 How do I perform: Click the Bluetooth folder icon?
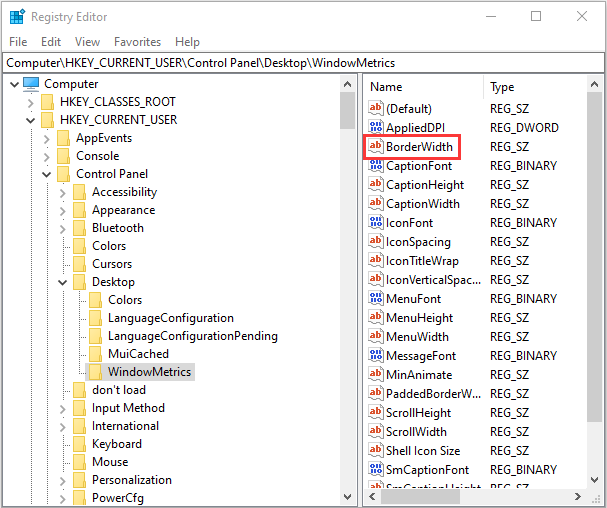click(x=79, y=228)
